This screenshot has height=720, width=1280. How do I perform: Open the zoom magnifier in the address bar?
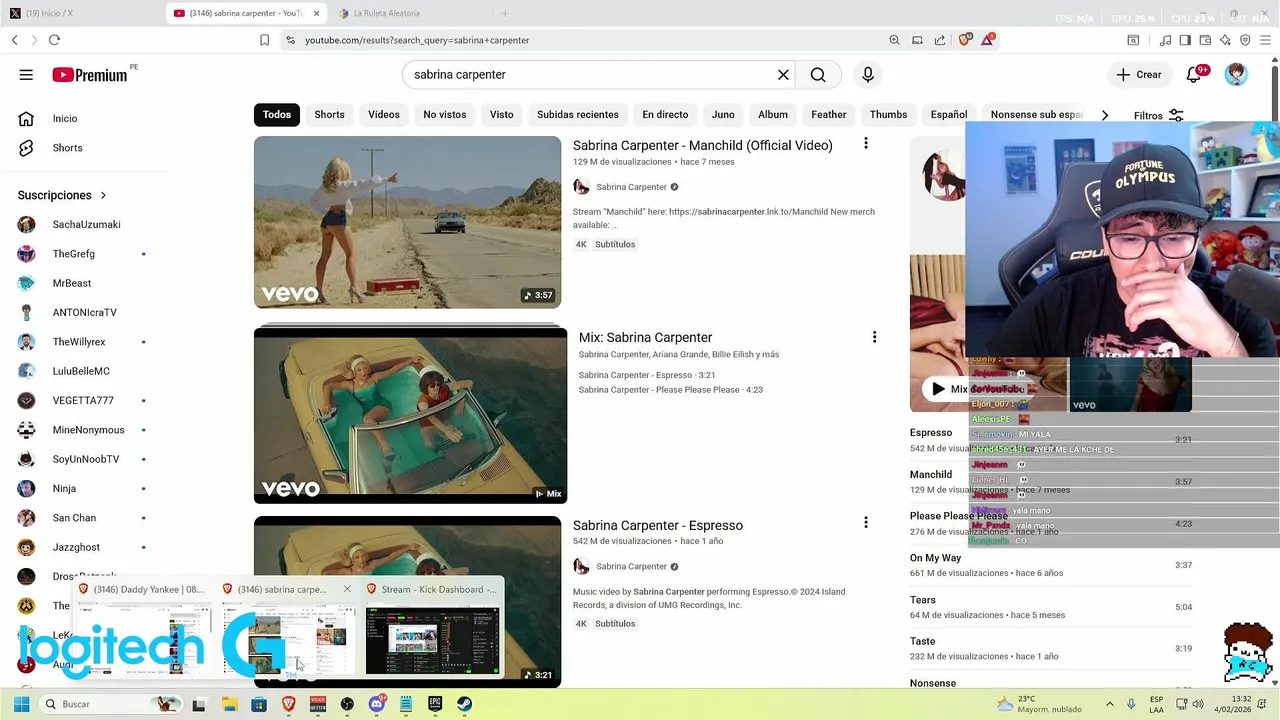(x=894, y=40)
